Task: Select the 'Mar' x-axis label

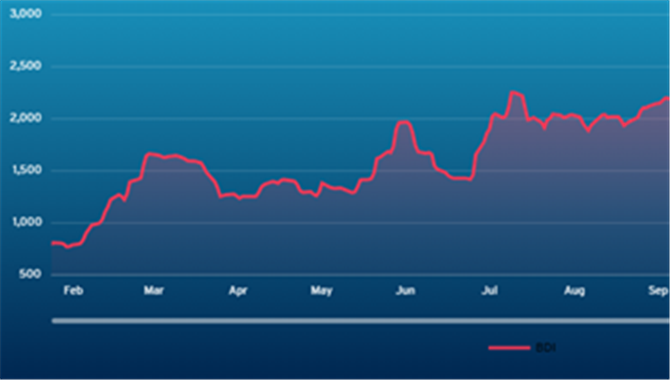Action: click(154, 291)
